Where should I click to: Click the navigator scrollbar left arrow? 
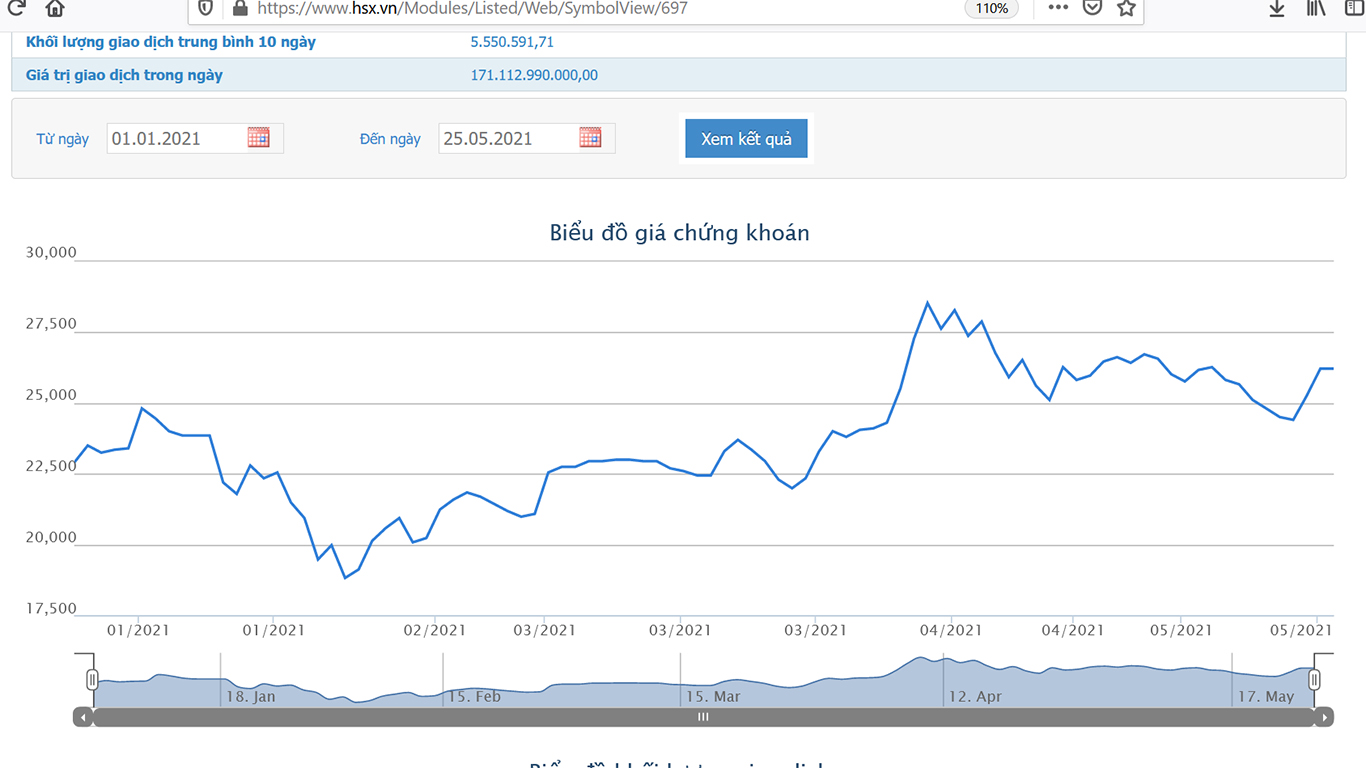point(83,717)
